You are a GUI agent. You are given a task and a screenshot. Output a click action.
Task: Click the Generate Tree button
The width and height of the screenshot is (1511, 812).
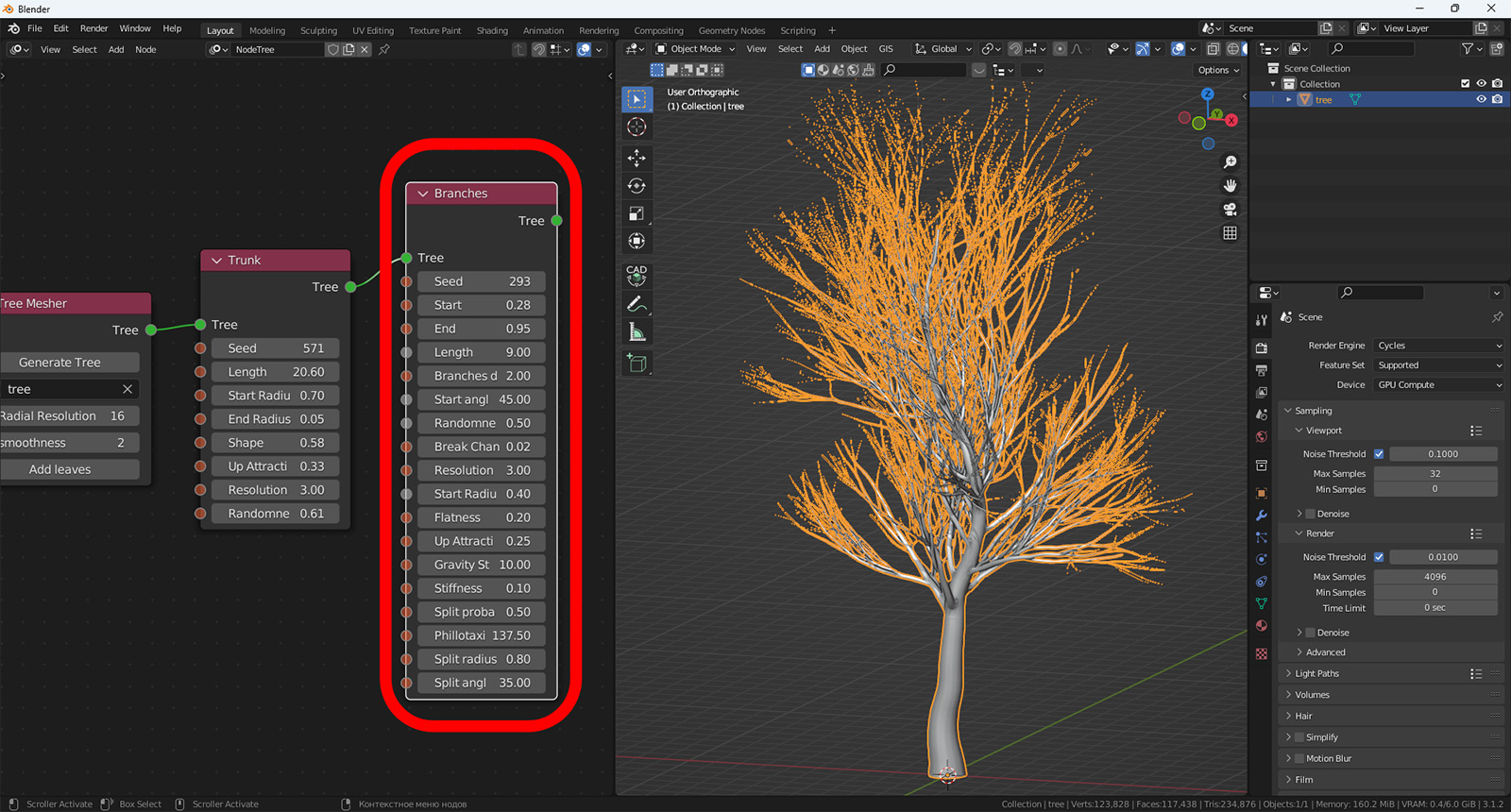click(x=60, y=363)
